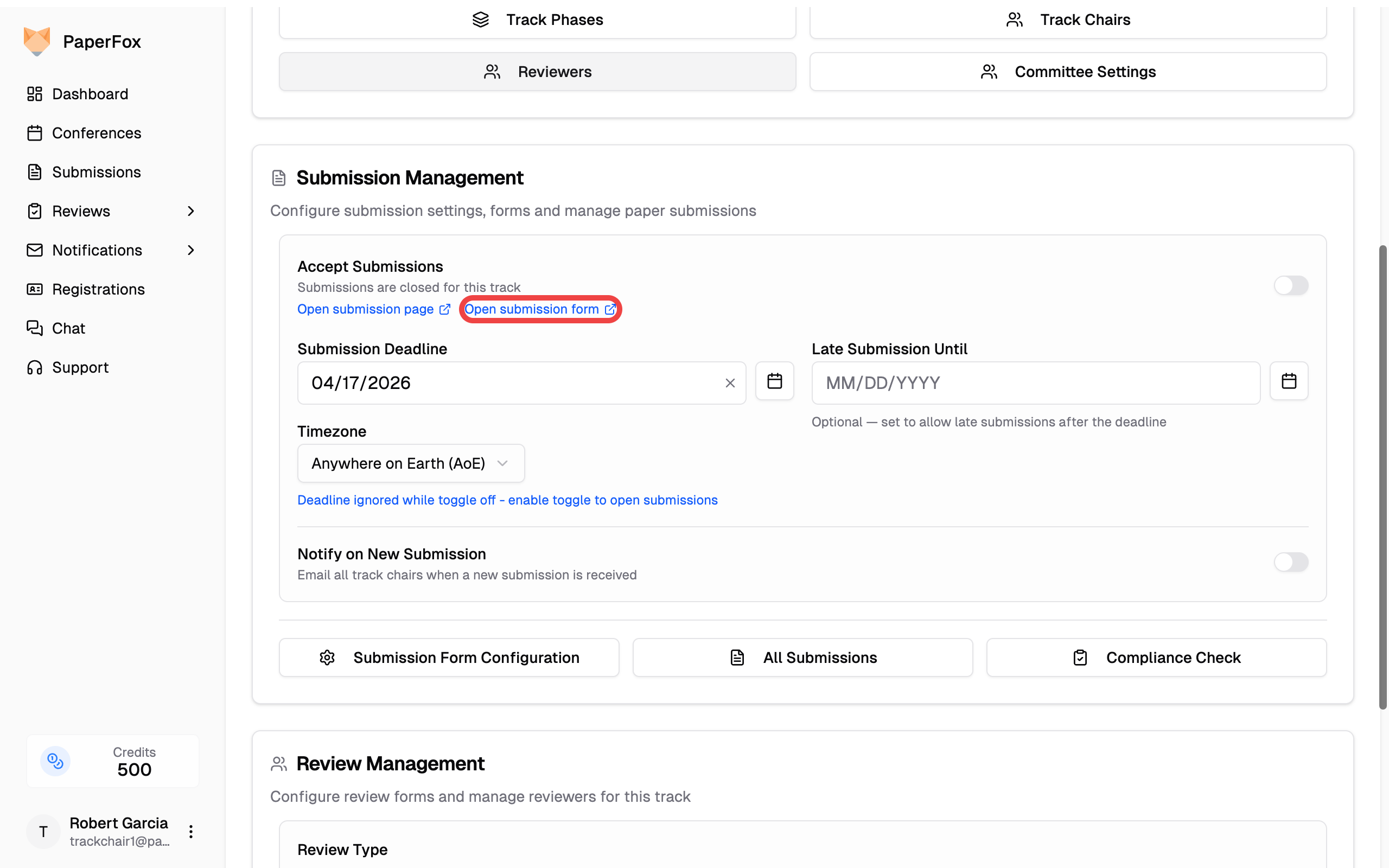Expand the Notifications sidebar submenu
This screenshot has width=1389, height=868.
[x=190, y=250]
